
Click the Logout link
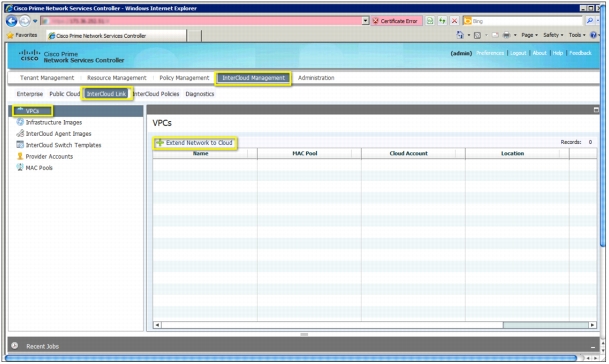click(x=518, y=53)
